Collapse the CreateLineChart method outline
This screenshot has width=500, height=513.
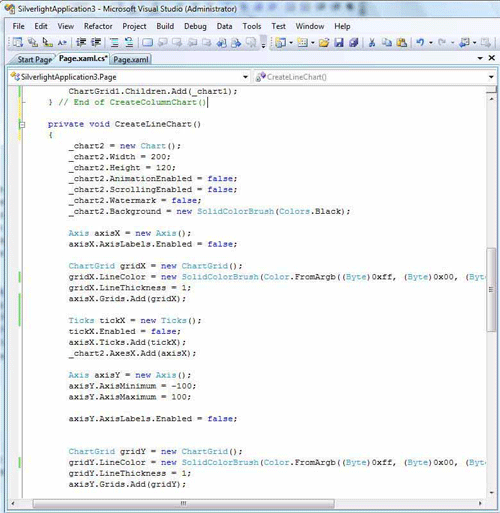coord(22,125)
